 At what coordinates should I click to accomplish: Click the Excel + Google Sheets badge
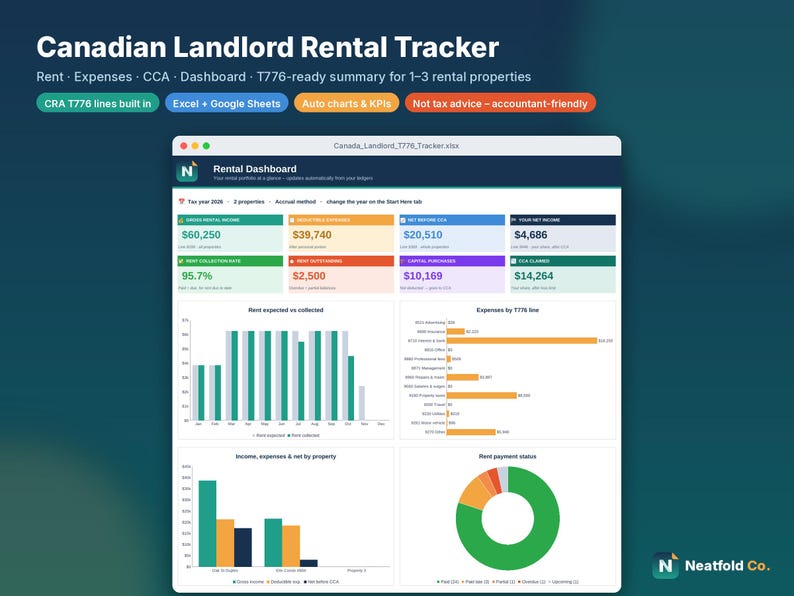226,103
